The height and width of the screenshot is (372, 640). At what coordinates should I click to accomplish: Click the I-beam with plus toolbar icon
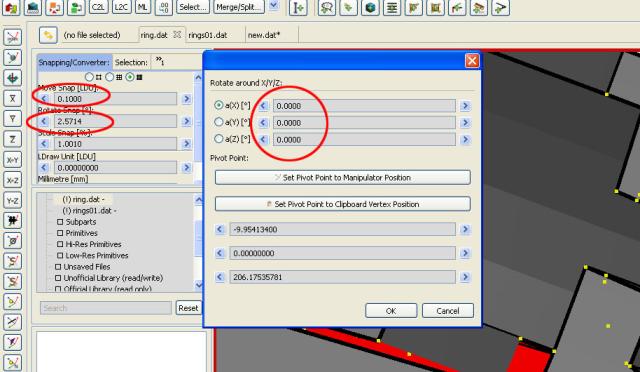(298, 7)
